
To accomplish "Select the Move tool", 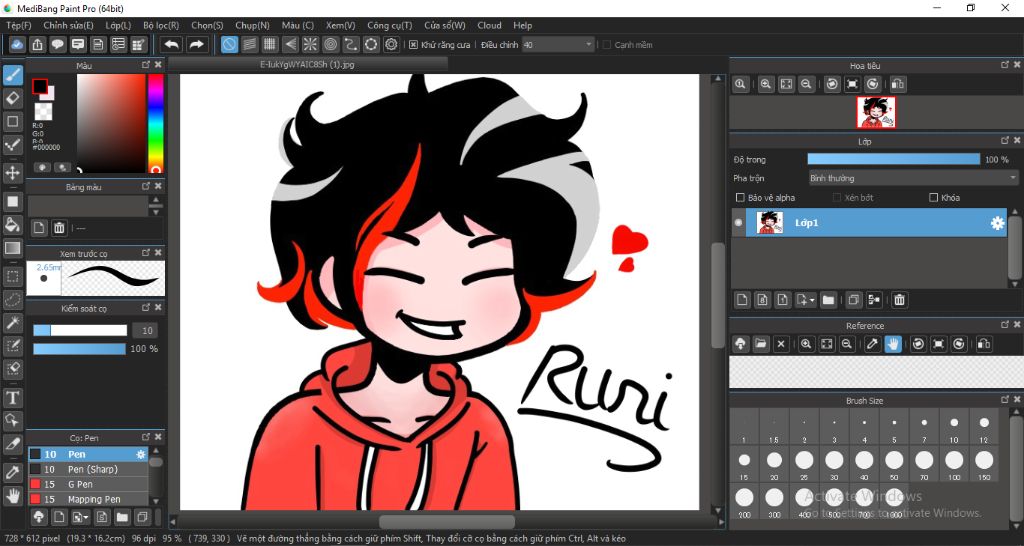I will pos(12,173).
